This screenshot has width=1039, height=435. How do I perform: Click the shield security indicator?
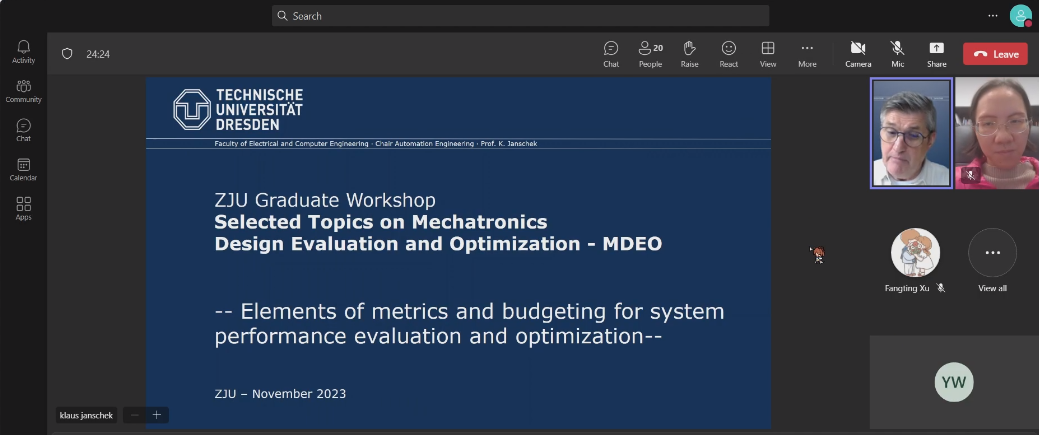[67, 54]
